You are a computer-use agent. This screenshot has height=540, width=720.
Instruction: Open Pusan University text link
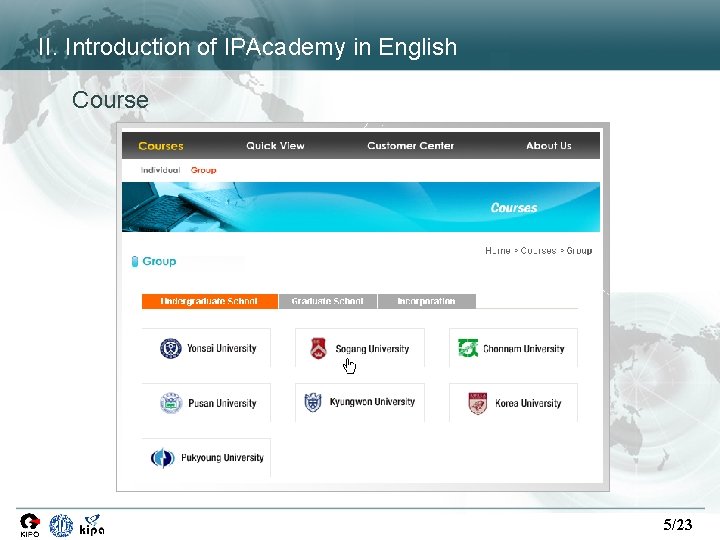click(x=222, y=403)
